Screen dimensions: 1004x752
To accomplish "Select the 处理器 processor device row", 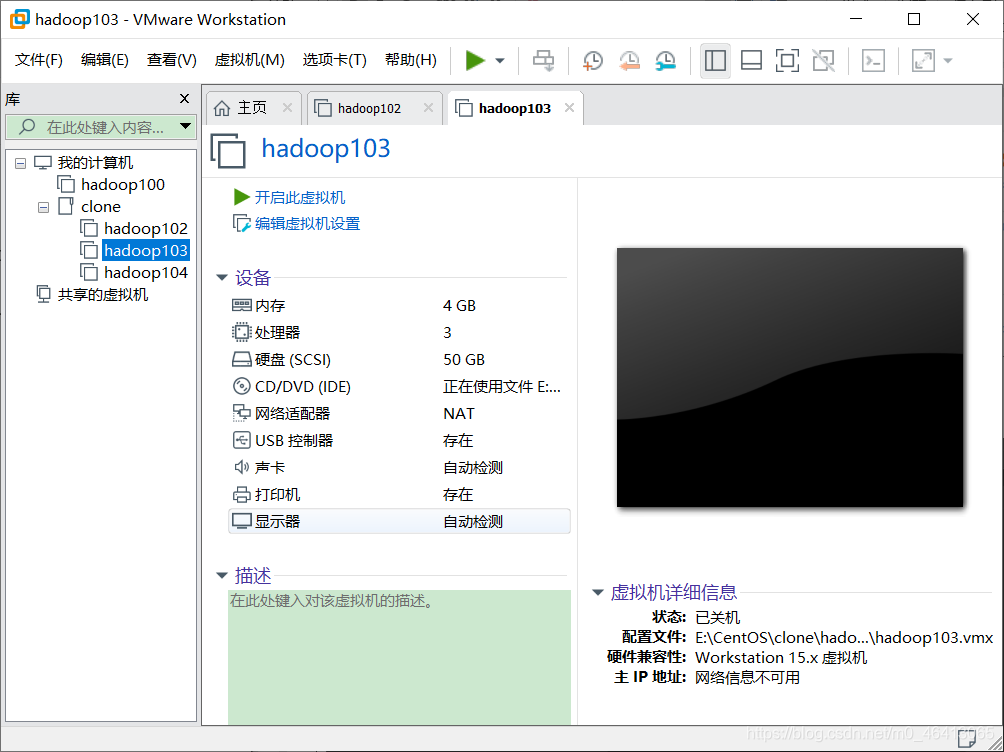I will [x=399, y=333].
